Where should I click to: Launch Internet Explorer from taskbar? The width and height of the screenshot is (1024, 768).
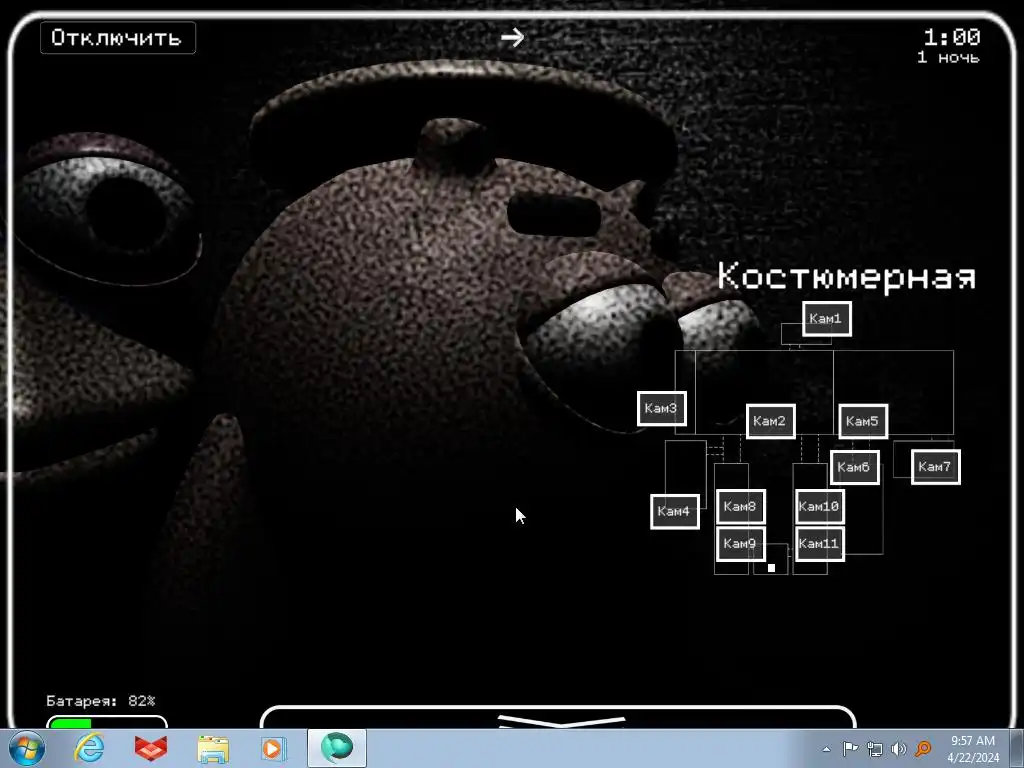tap(89, 748)
